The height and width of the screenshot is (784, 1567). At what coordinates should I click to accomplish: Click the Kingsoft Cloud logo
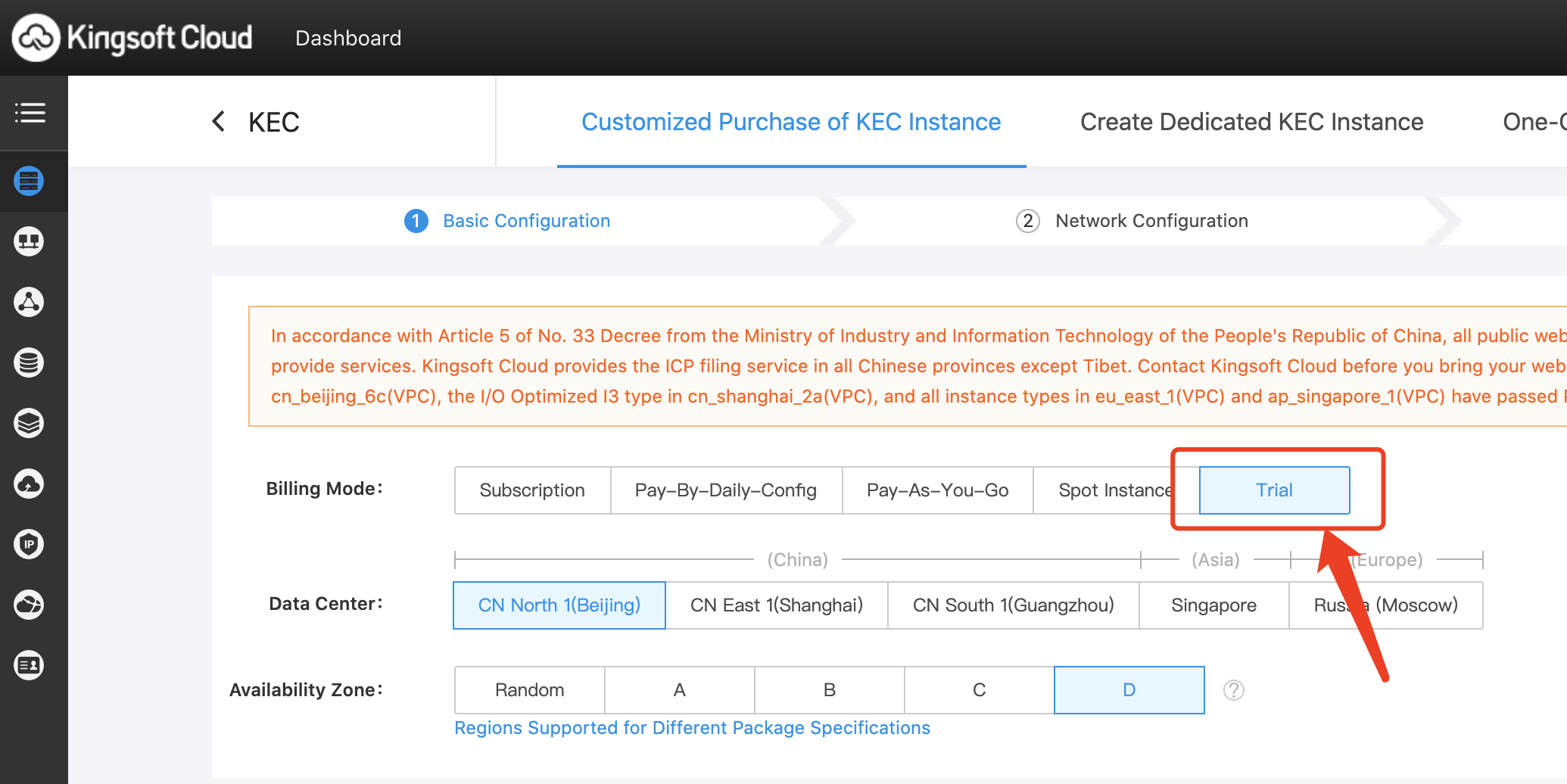pyautogui.click(x=132, y=37)
